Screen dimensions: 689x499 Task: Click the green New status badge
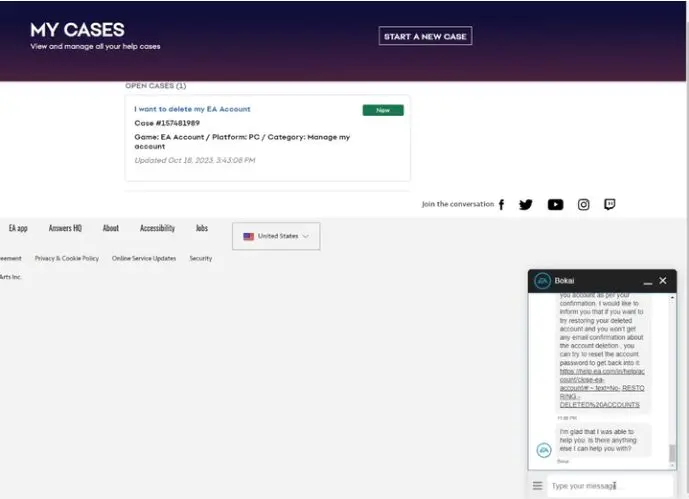coord(383,110)
